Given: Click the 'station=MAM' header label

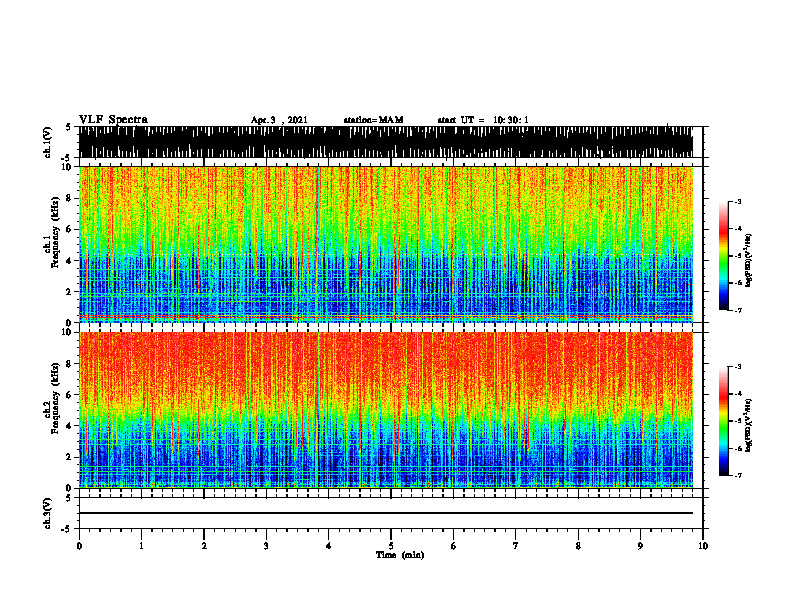Looking at the screenshot, I should point(373,120).
